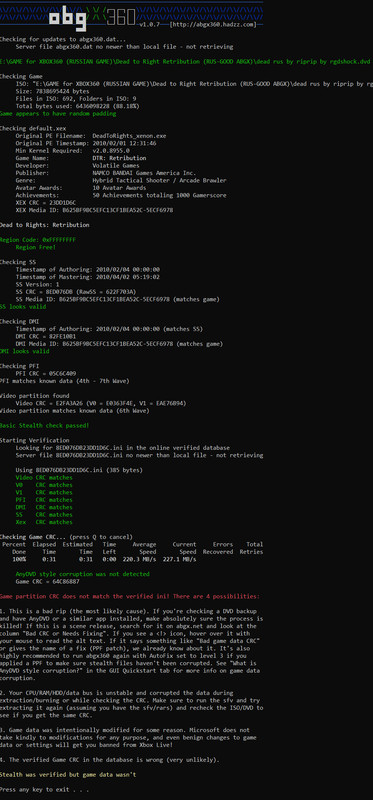Select the "SS Media ID" line
Screen dimensions: 373x800
pos(117,299)
